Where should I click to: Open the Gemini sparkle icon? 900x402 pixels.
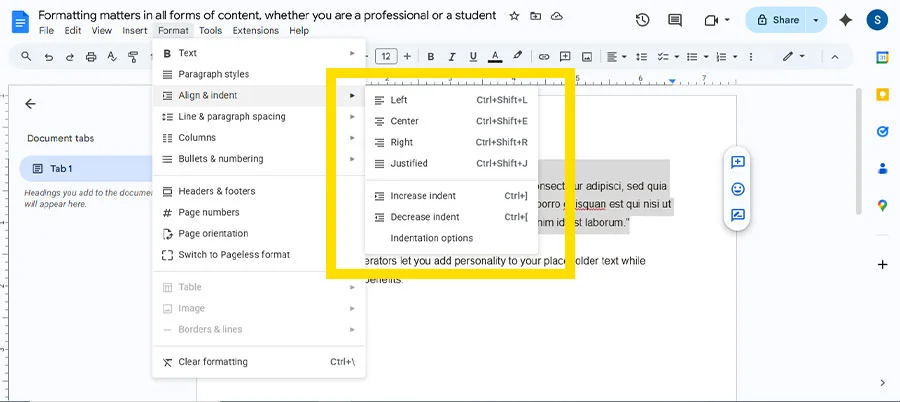[845, 20]
